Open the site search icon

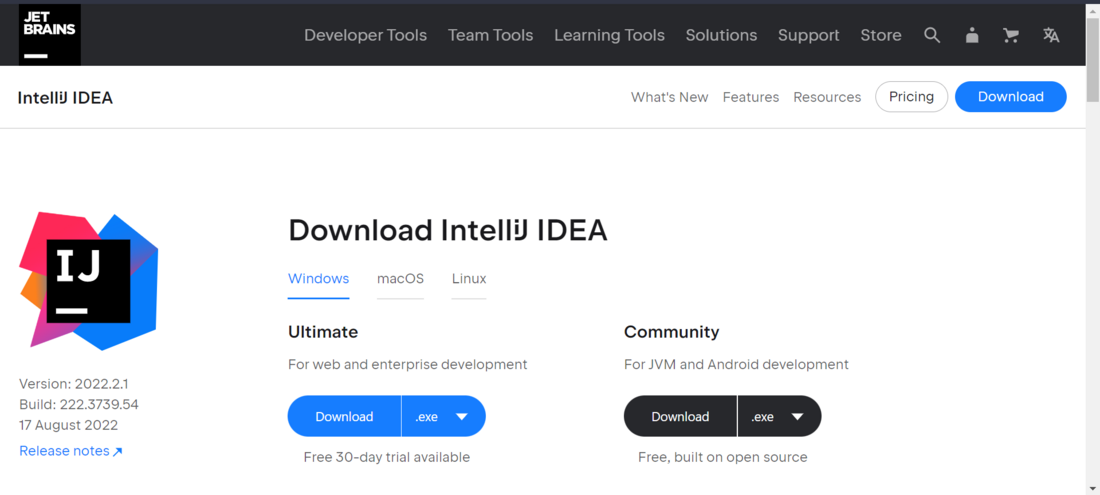point(932,35)
